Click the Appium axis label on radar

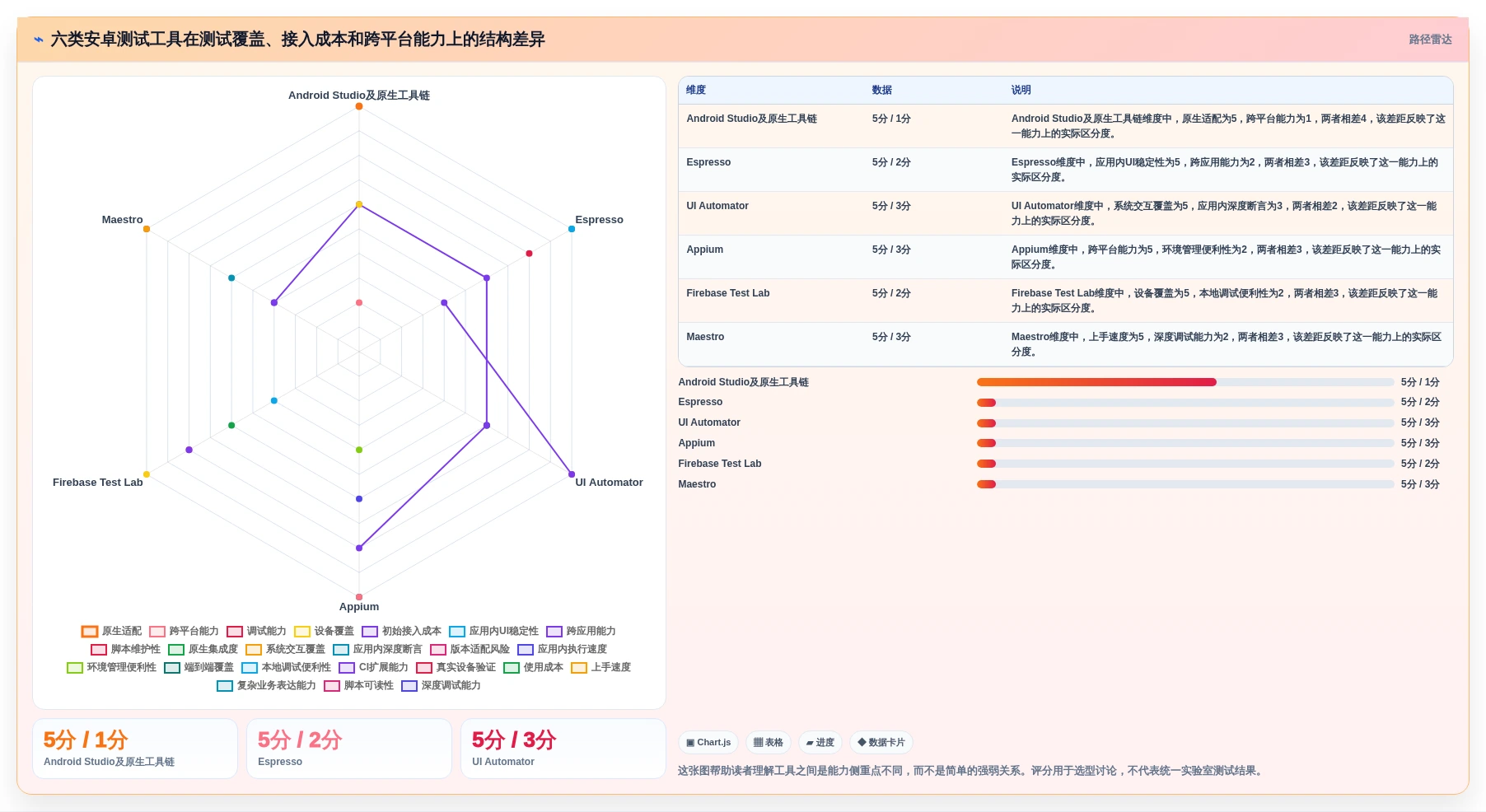(x=359, y=607)
